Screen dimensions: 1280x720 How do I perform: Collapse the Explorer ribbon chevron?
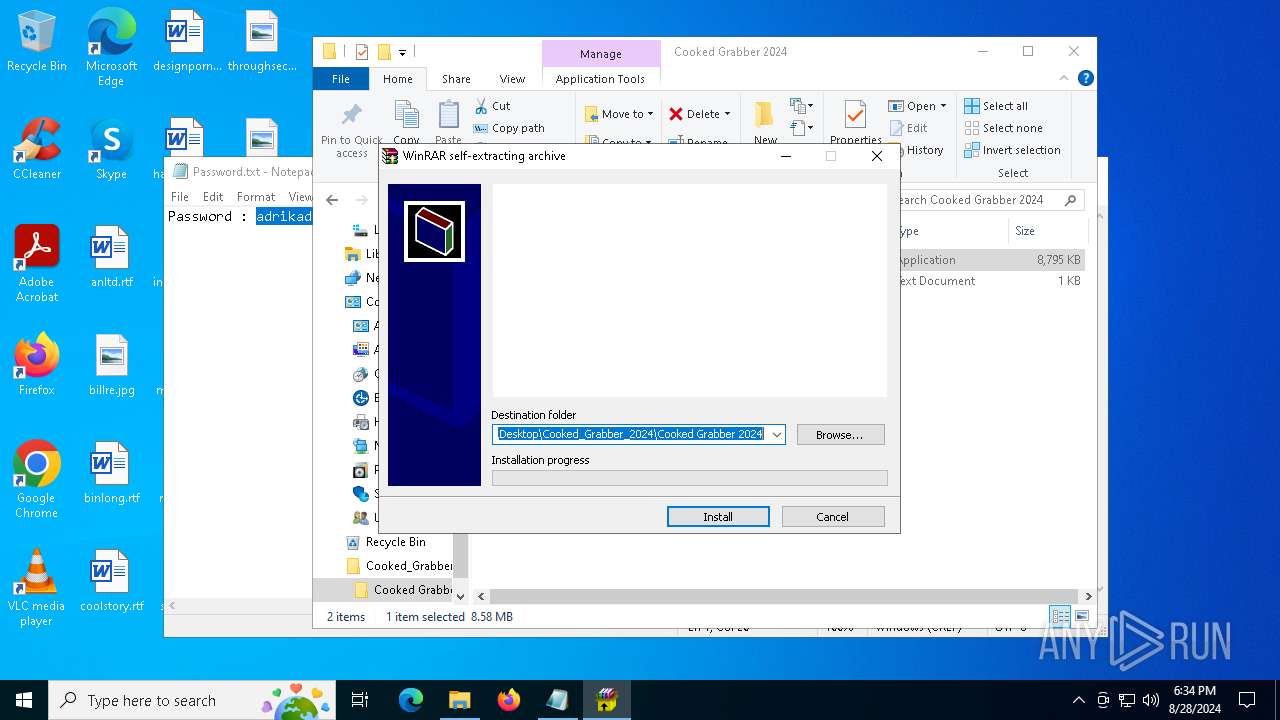[1065, 78]
